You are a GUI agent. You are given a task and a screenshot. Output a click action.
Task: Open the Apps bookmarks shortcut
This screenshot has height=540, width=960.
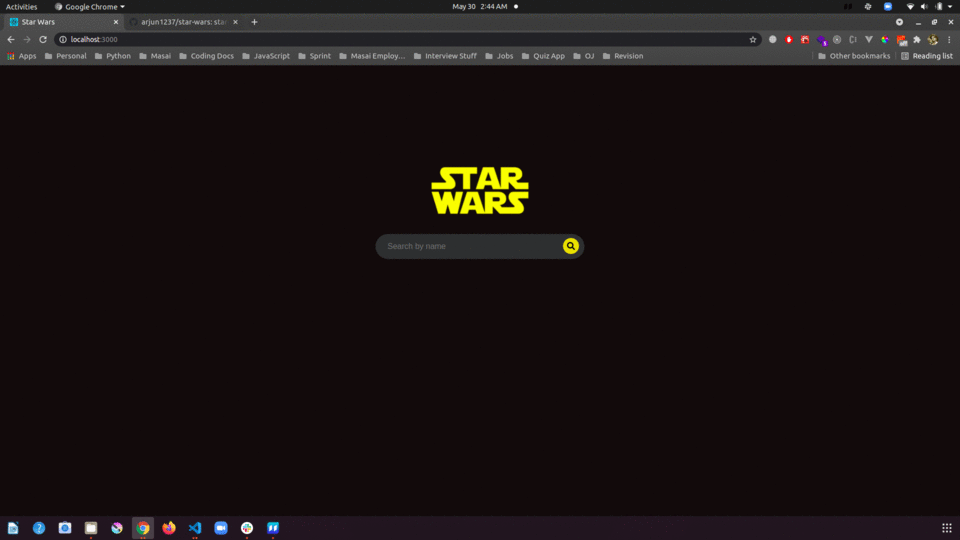pos(21,56)
